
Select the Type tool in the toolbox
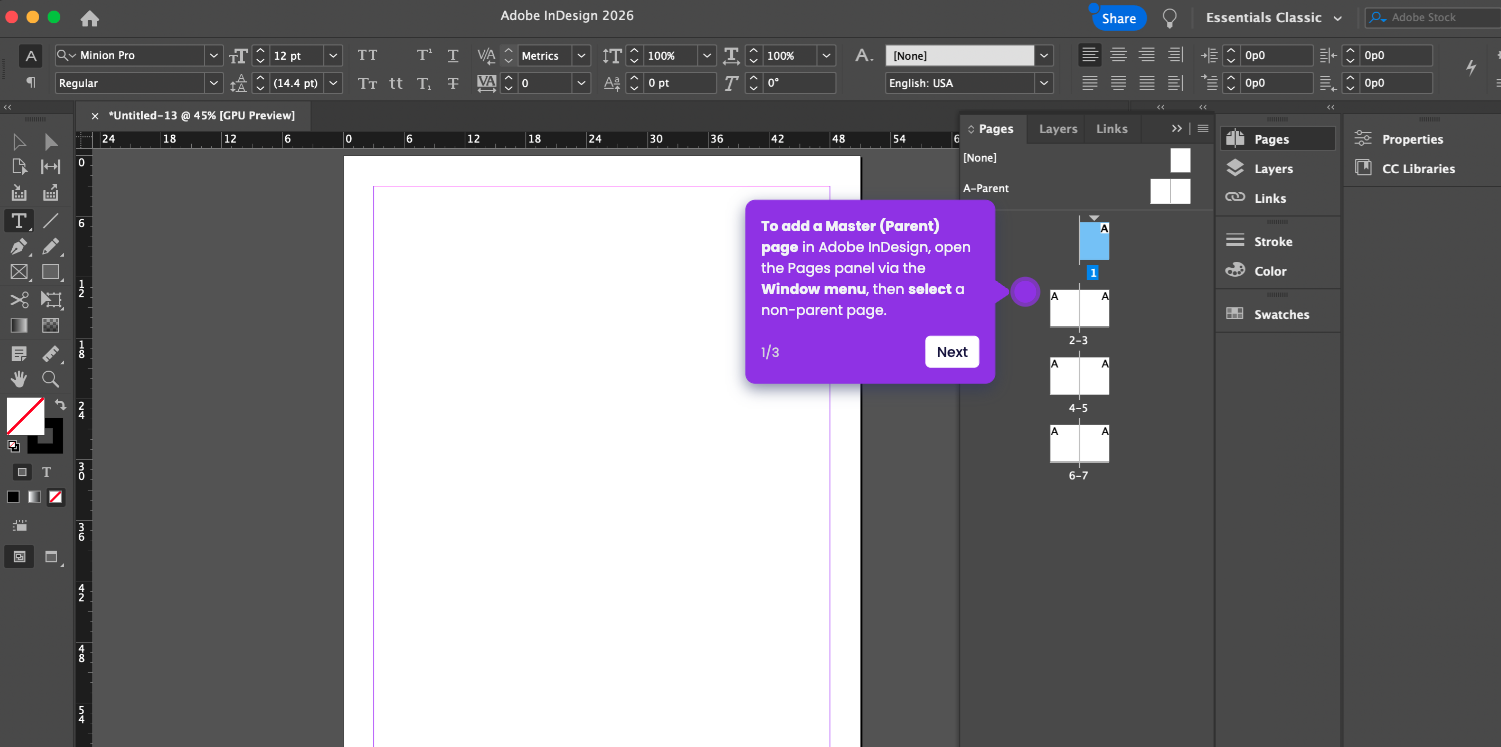pos(19,220)
